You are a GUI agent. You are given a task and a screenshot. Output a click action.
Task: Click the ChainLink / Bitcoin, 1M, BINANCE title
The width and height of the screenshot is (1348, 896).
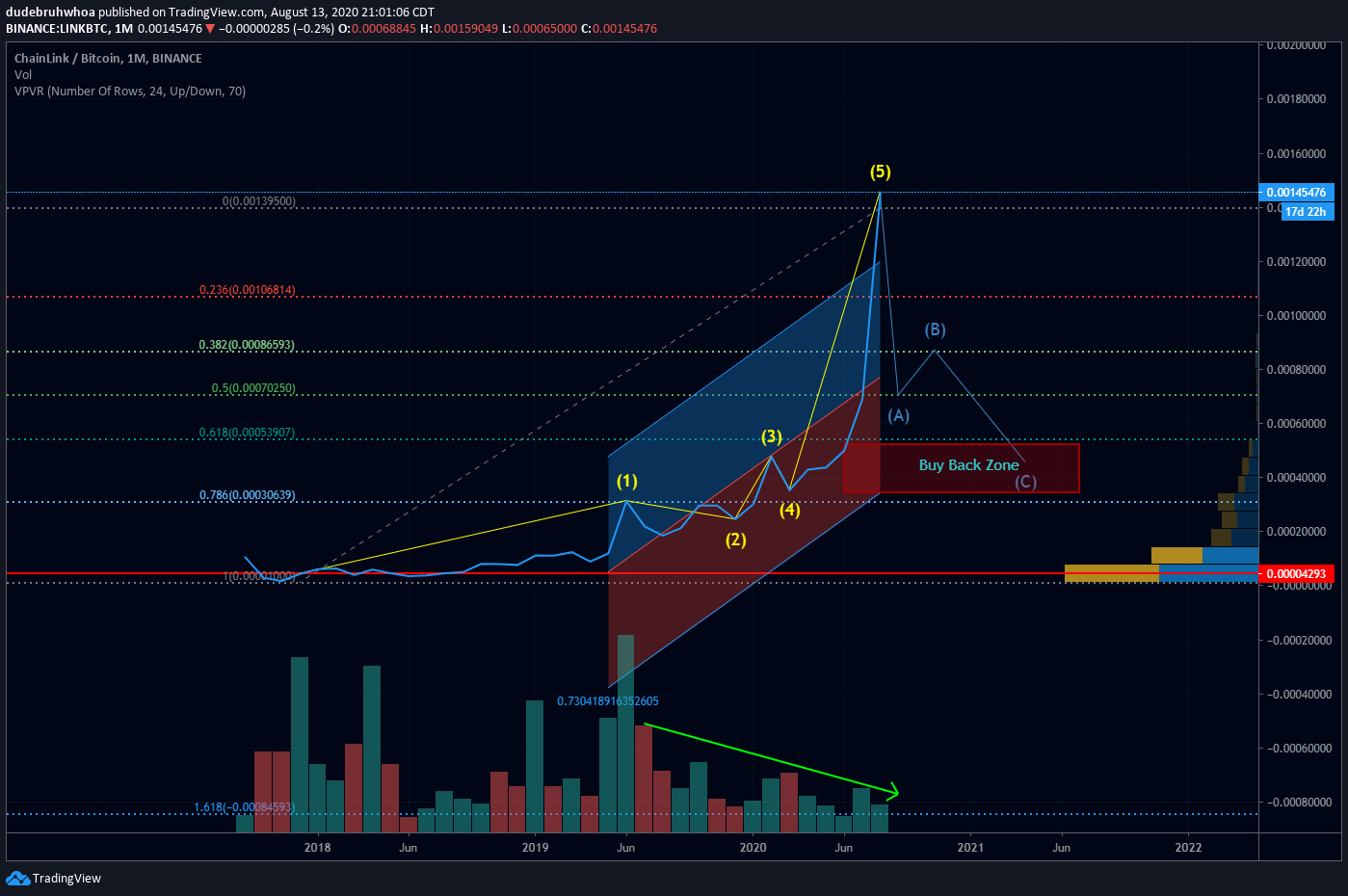108,59
